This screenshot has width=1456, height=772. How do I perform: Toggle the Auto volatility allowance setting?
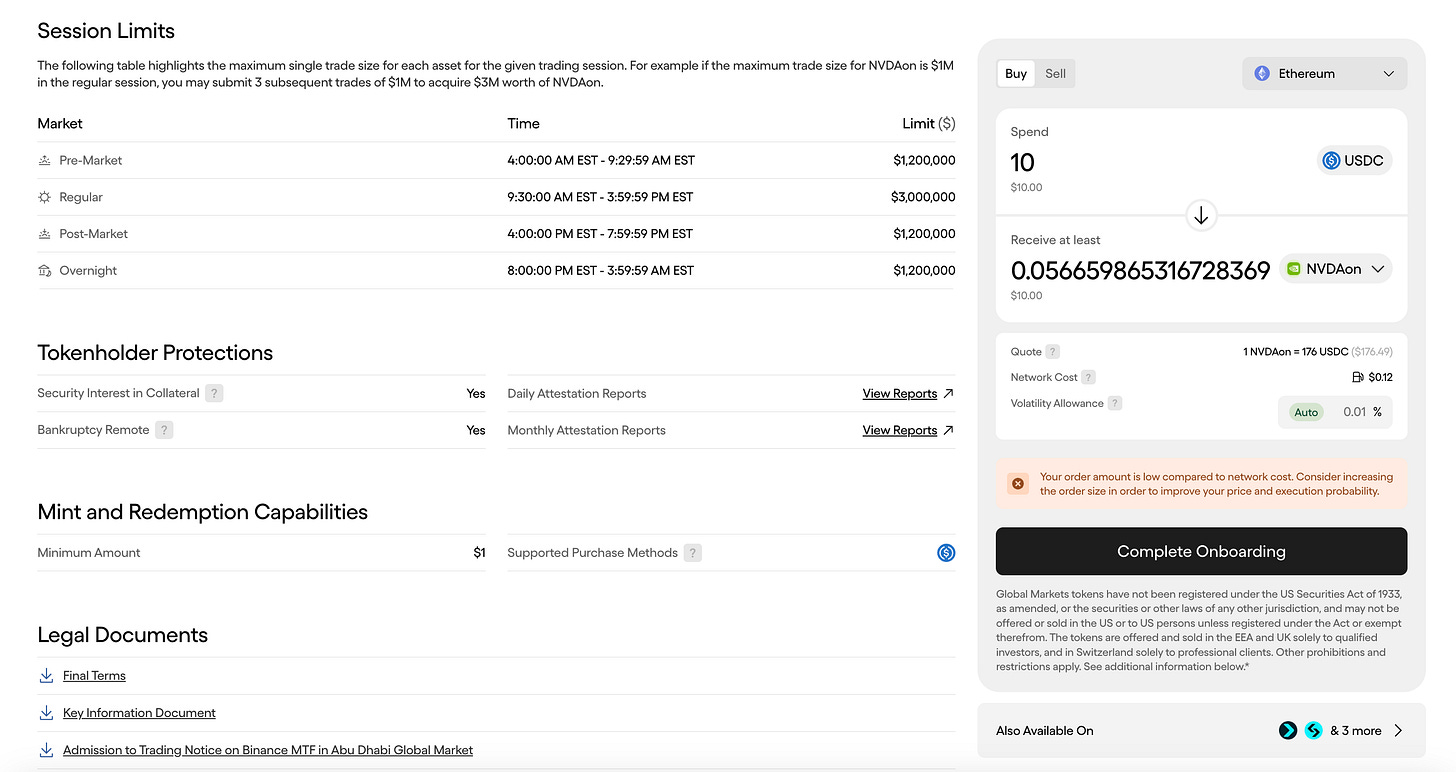[1306, 412]
